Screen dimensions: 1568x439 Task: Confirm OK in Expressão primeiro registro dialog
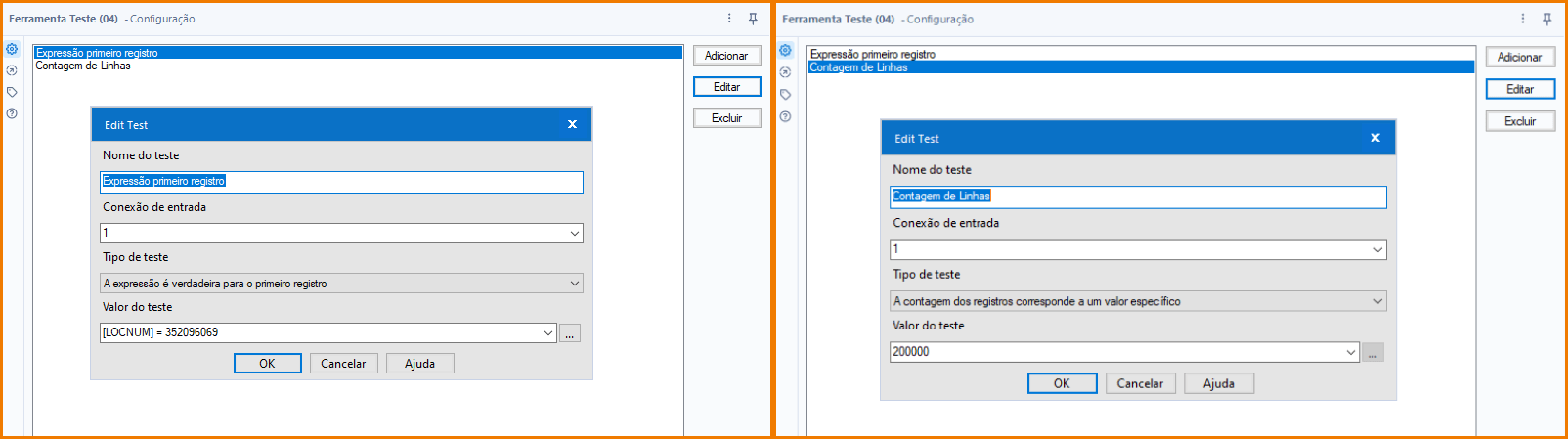coord(267,364)
